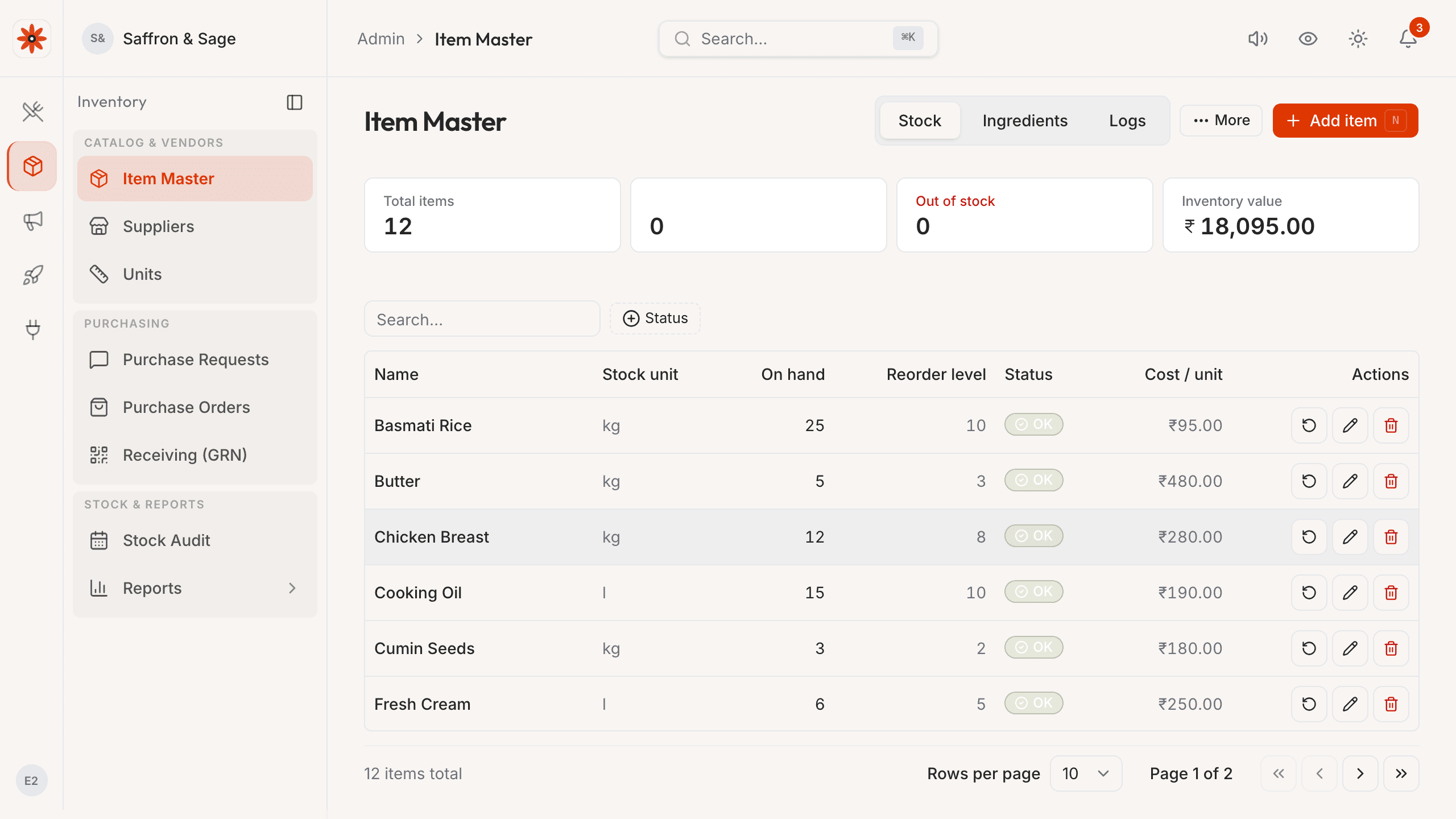Image resolution: width=1456 pixels, height=819 pixels.
Task: Edit the Butter item with pencil icon
Action: (x=1350, y=481)
